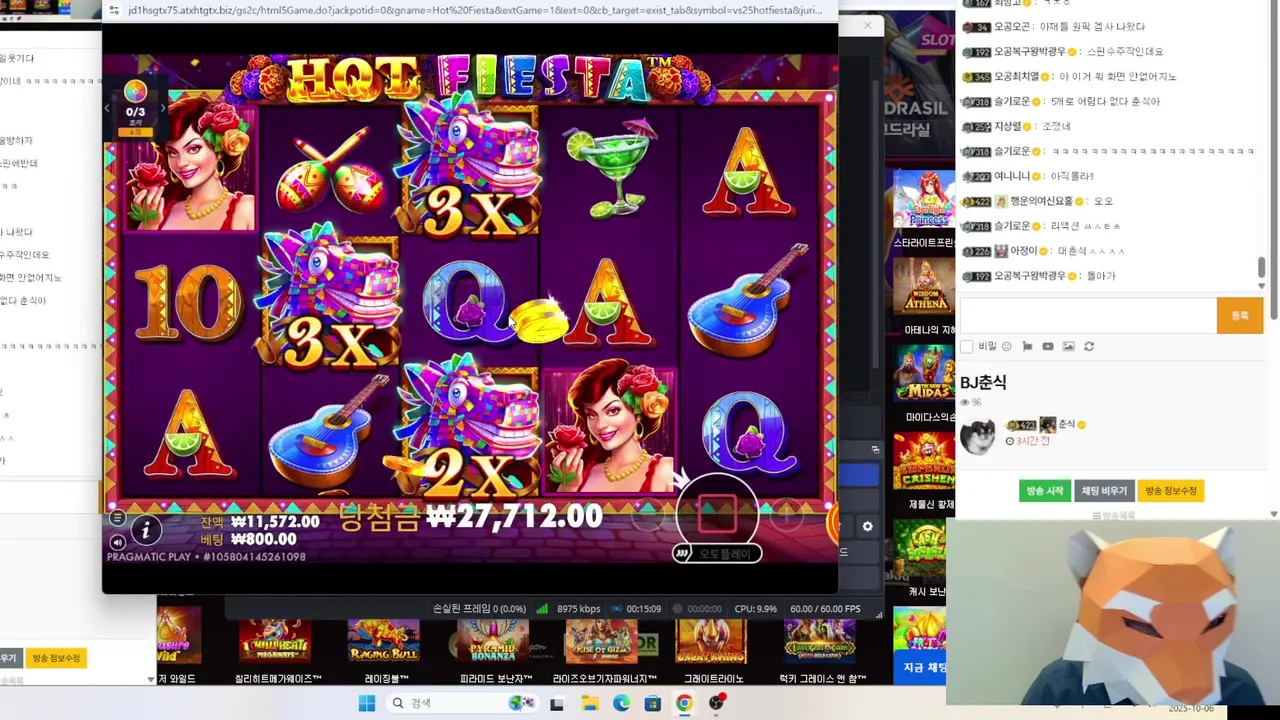Click the 등록 chat submit button
1280x720 pixels.
click(1240, 315)
